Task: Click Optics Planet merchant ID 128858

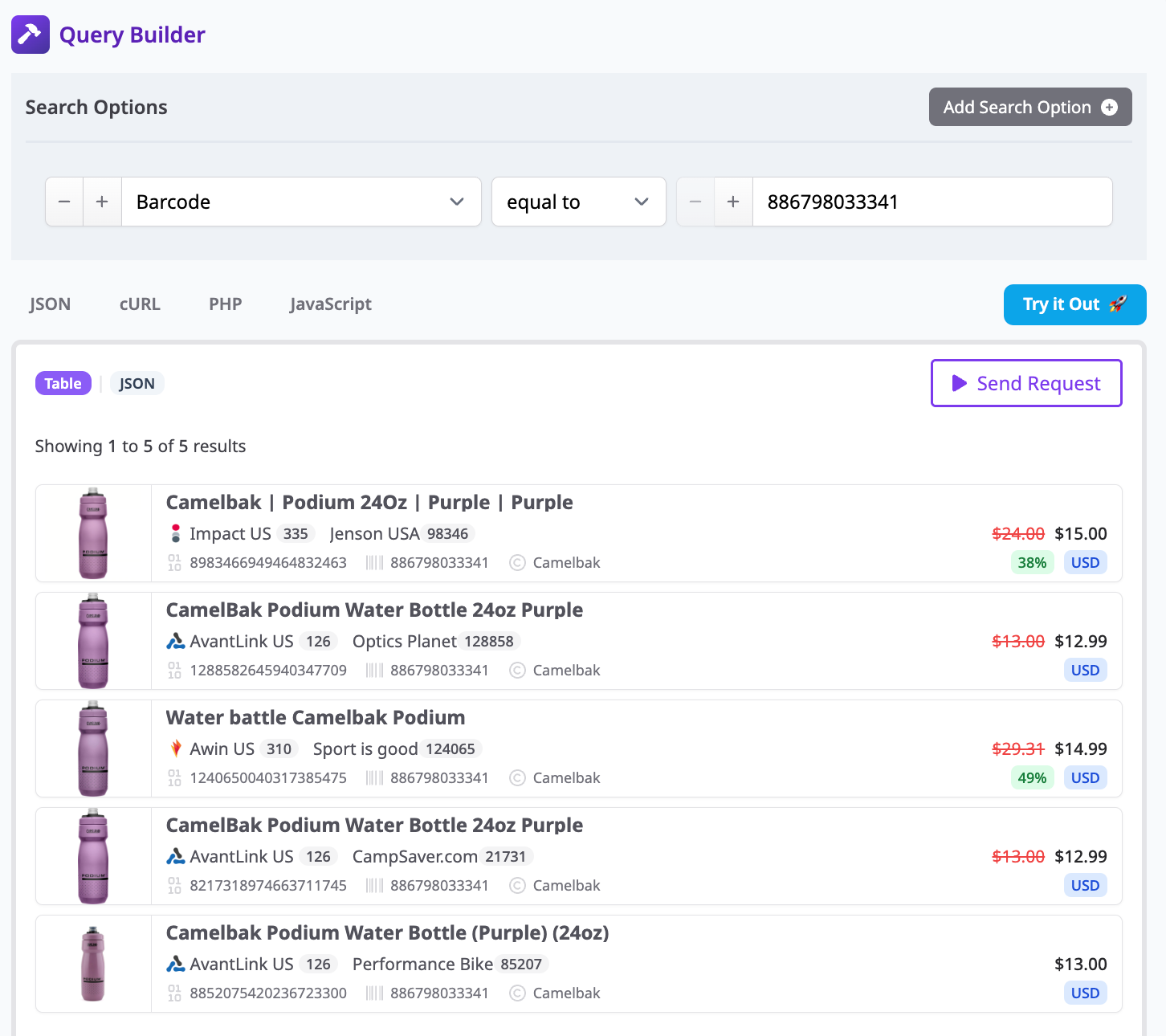Action: point(489,641)
